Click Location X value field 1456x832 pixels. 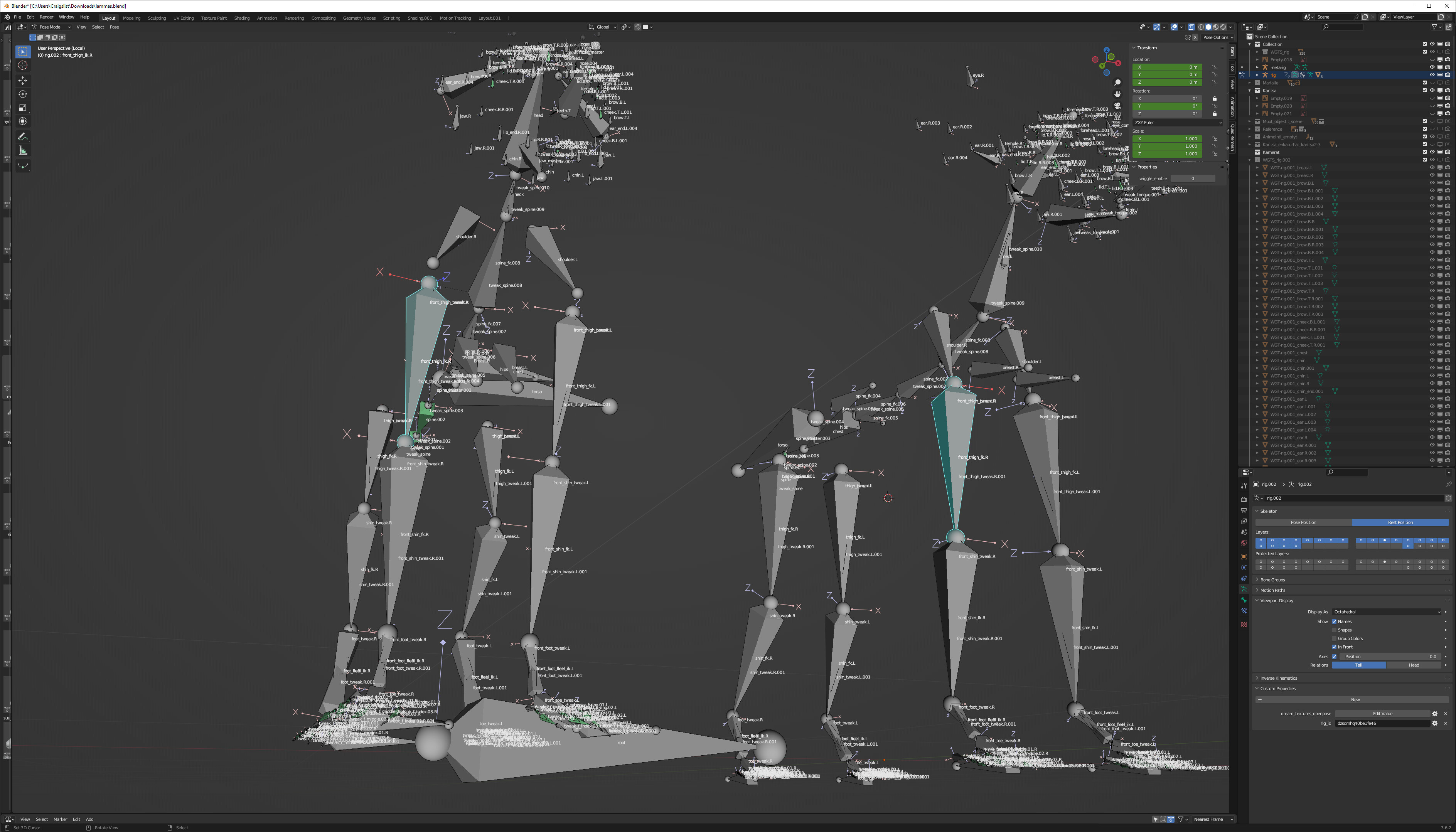pos(1167,67)
